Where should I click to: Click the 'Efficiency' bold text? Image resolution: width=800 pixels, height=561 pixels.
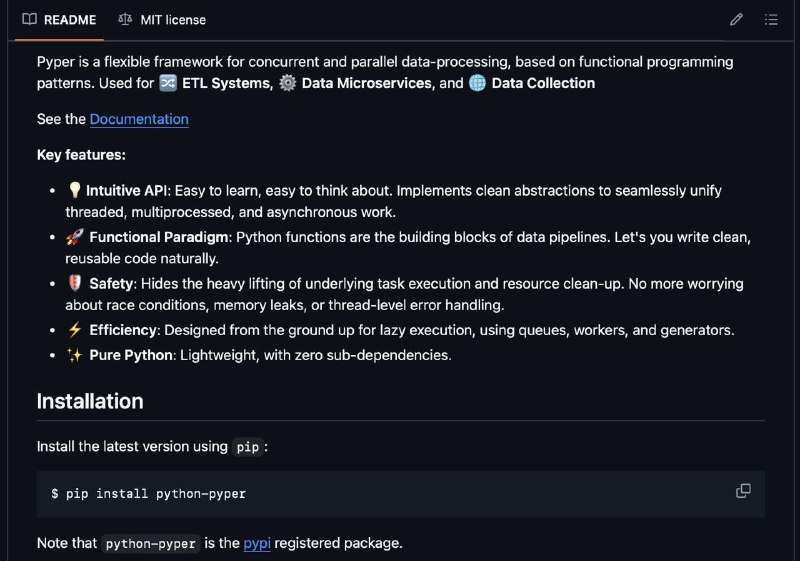[x=123, y=330]
